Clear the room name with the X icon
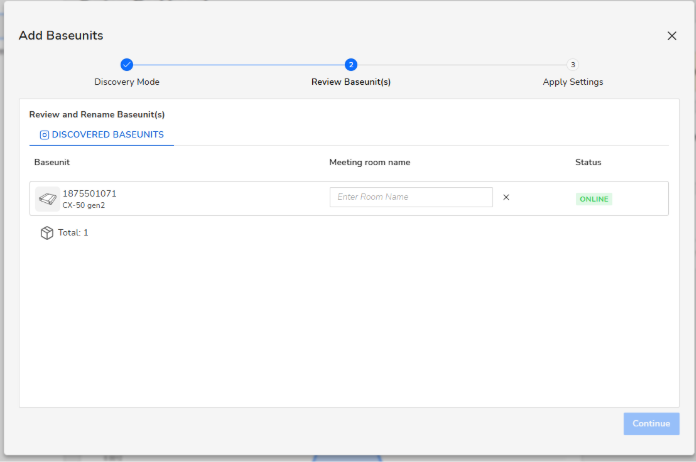This screenshot has height=462, width=696. tap(506, 197)
